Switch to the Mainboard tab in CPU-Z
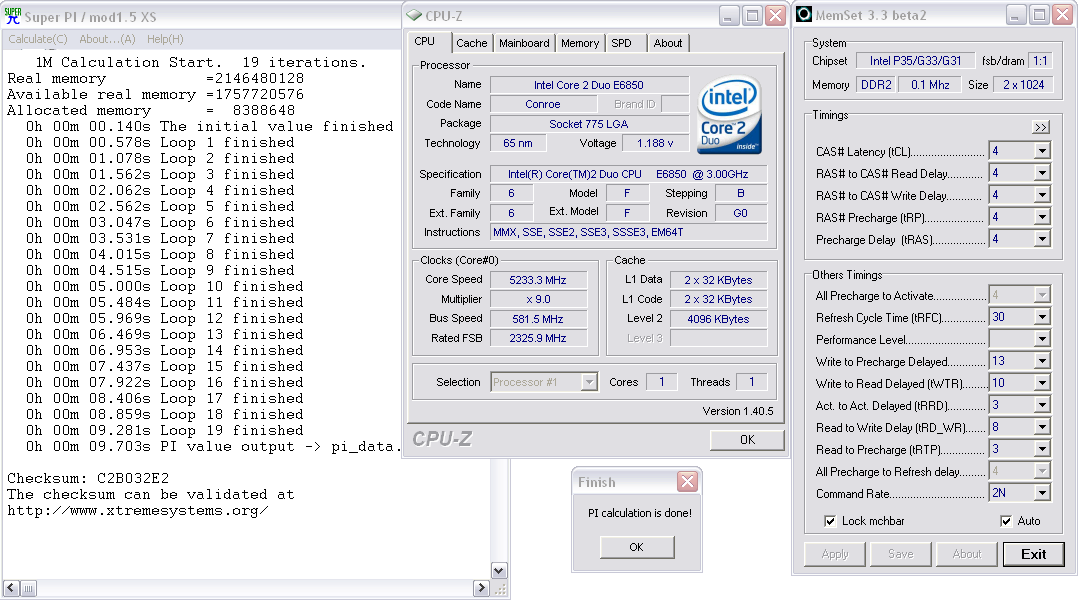This screenshot has width=1078, height=601. (524, 43)
